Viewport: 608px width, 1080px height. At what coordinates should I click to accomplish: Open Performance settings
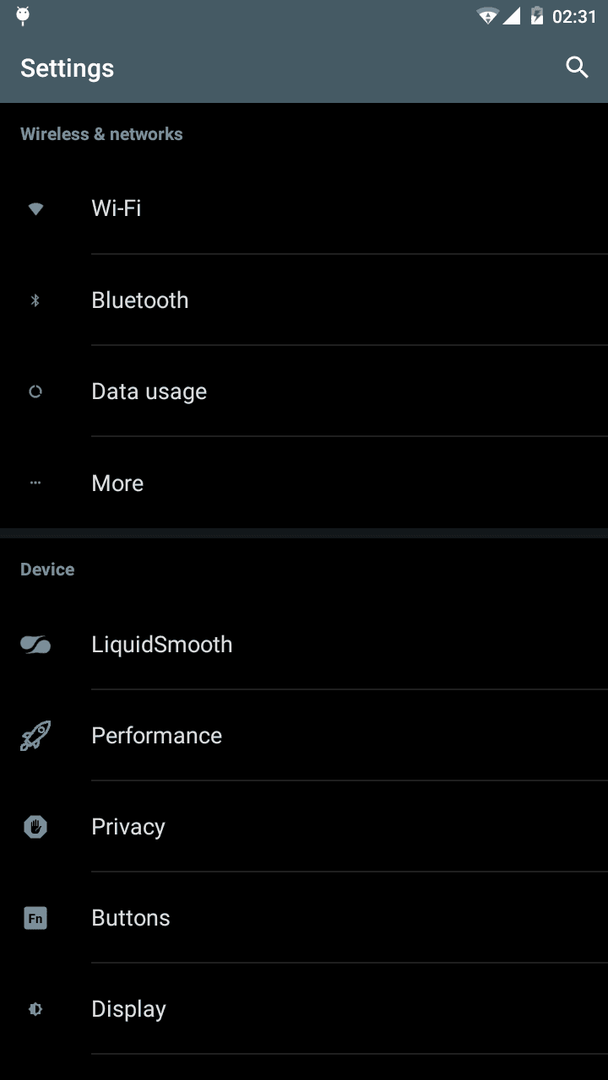pyautogui.click(x=304, y=736)
